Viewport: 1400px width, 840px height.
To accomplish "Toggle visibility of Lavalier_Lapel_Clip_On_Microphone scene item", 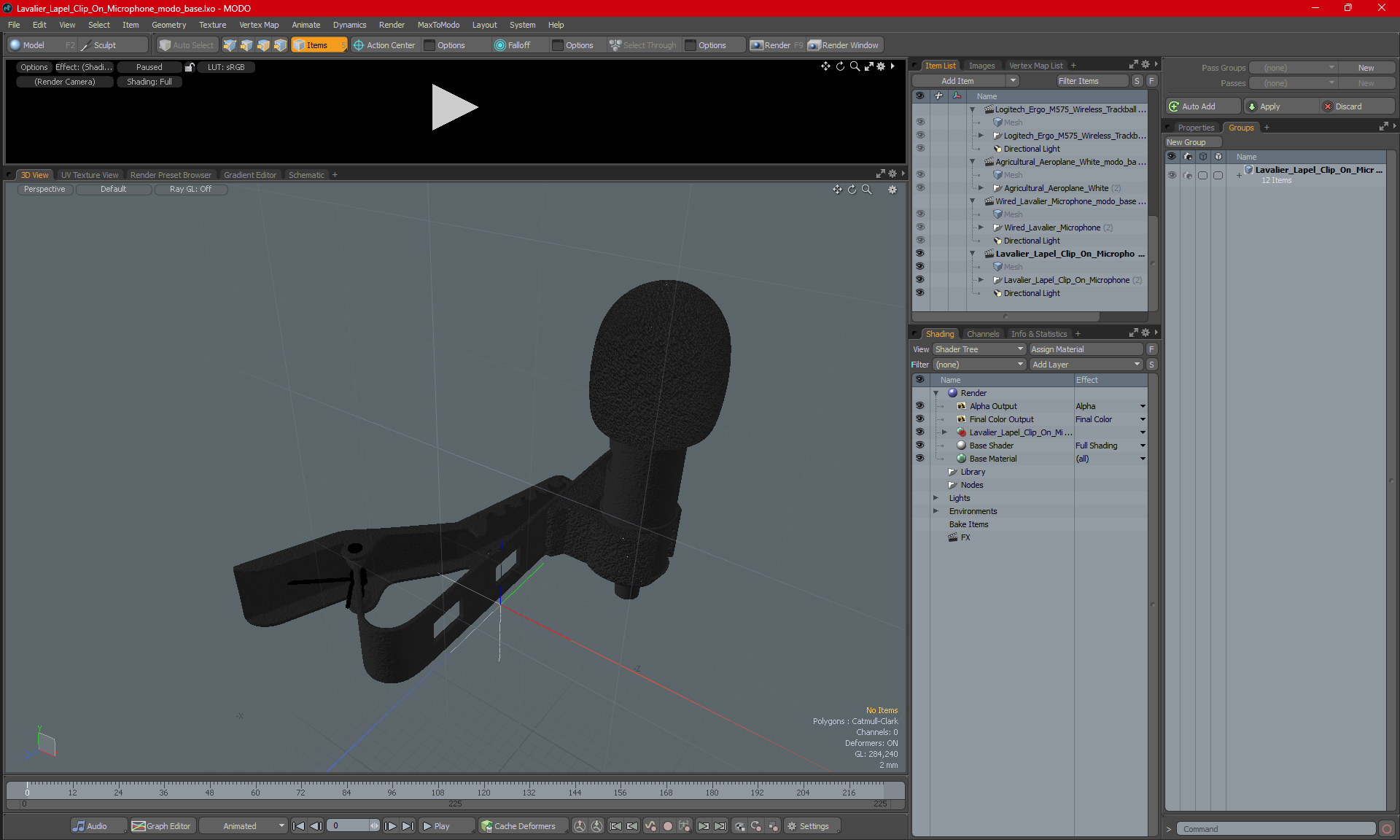I will pos(919,254).
